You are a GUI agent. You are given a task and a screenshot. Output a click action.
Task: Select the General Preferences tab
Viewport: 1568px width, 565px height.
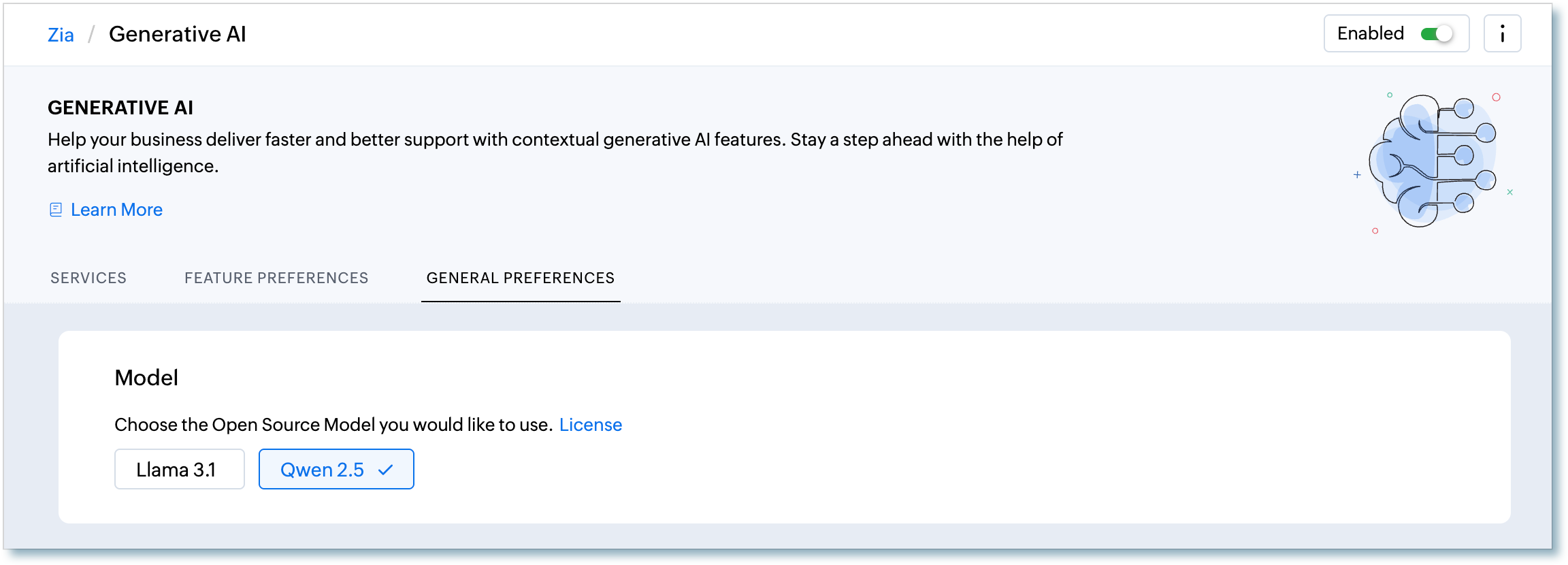pos(521,278)
